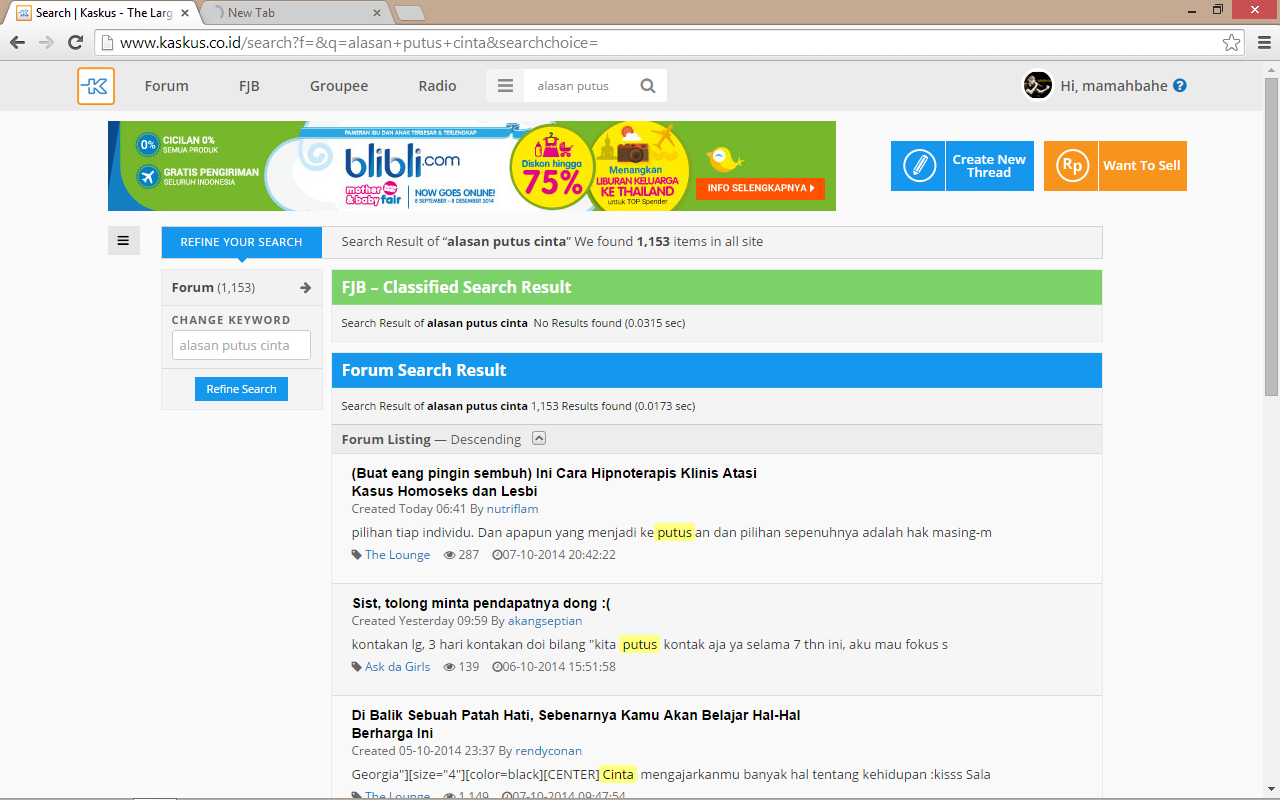Open author nutriflam profile link
This screenshot has width=1280, height=800.
tap(512, 509)
